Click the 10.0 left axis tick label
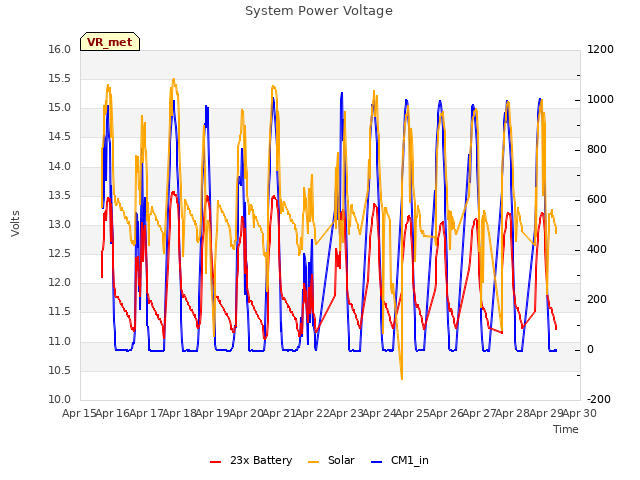 60,400
